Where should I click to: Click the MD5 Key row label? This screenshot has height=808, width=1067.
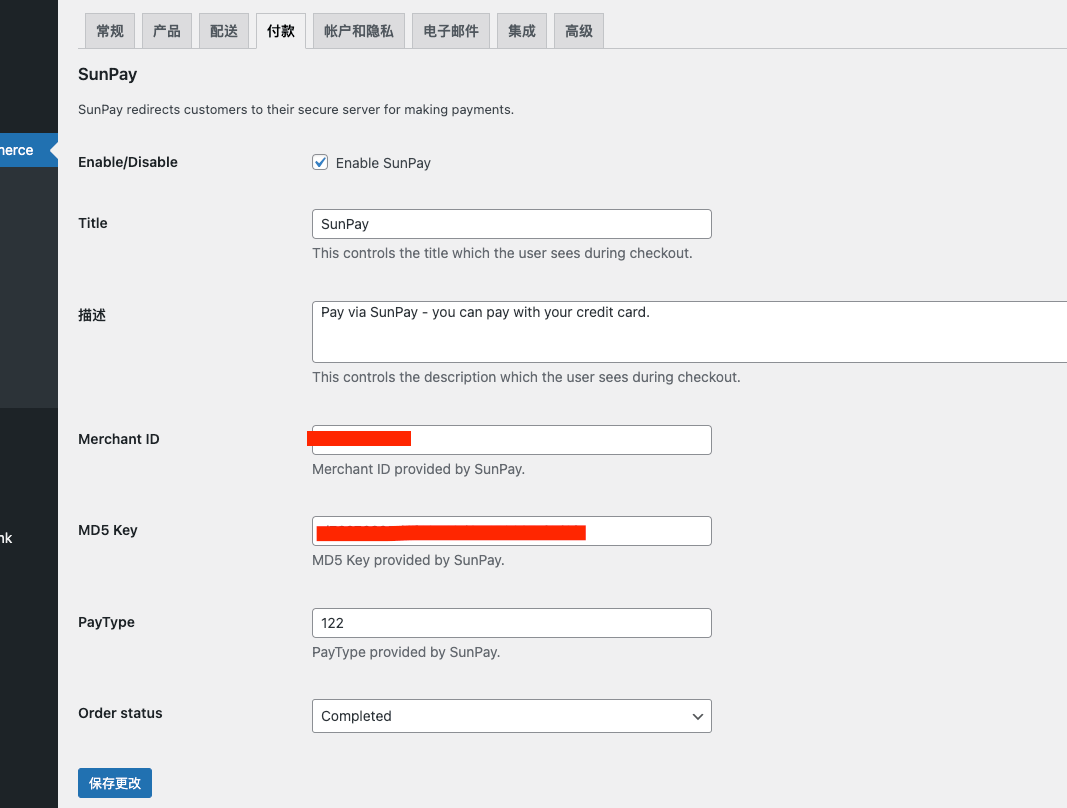pos(108,530)
